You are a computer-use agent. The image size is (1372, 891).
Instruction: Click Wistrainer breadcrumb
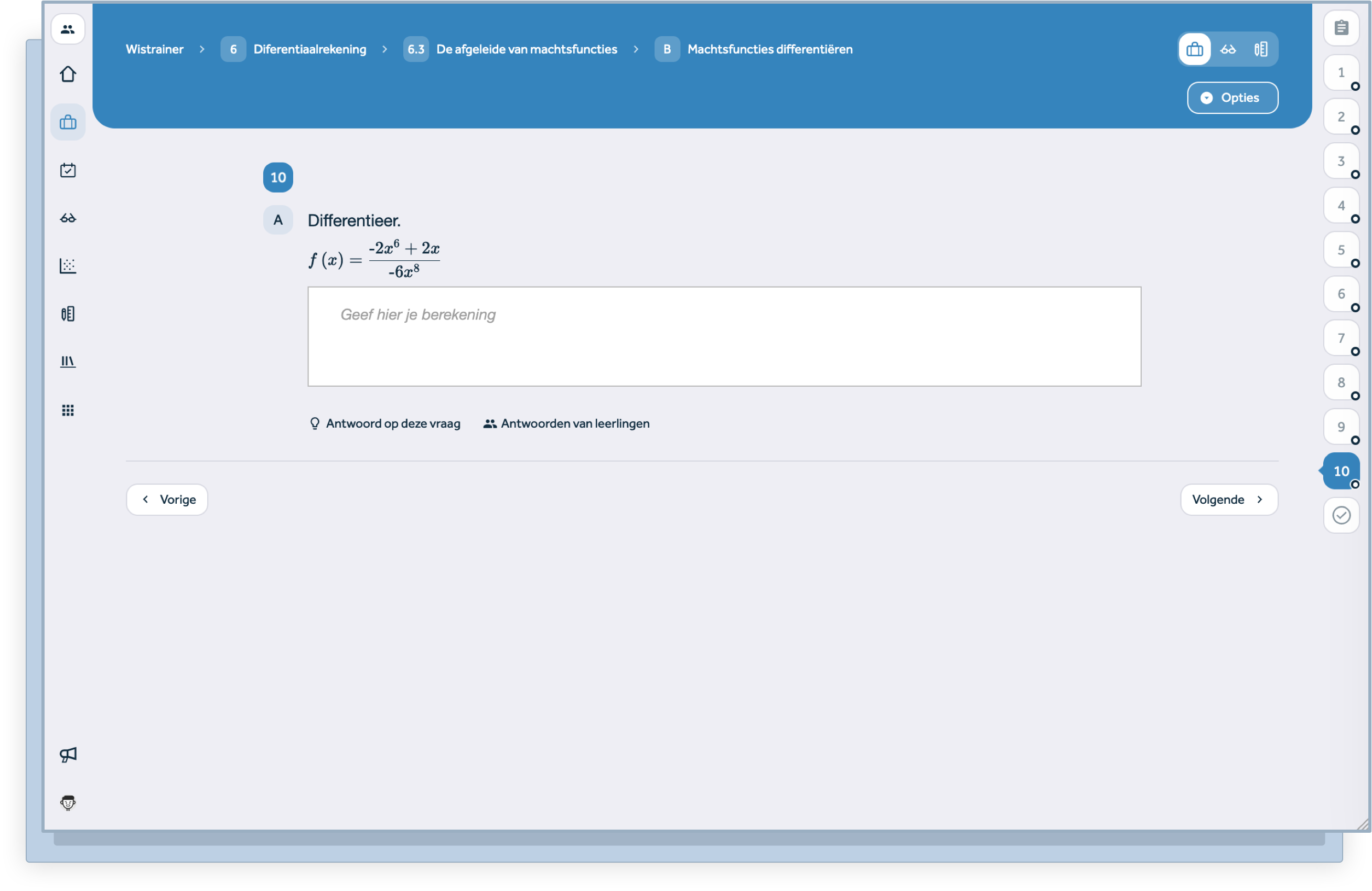(155, 49)
